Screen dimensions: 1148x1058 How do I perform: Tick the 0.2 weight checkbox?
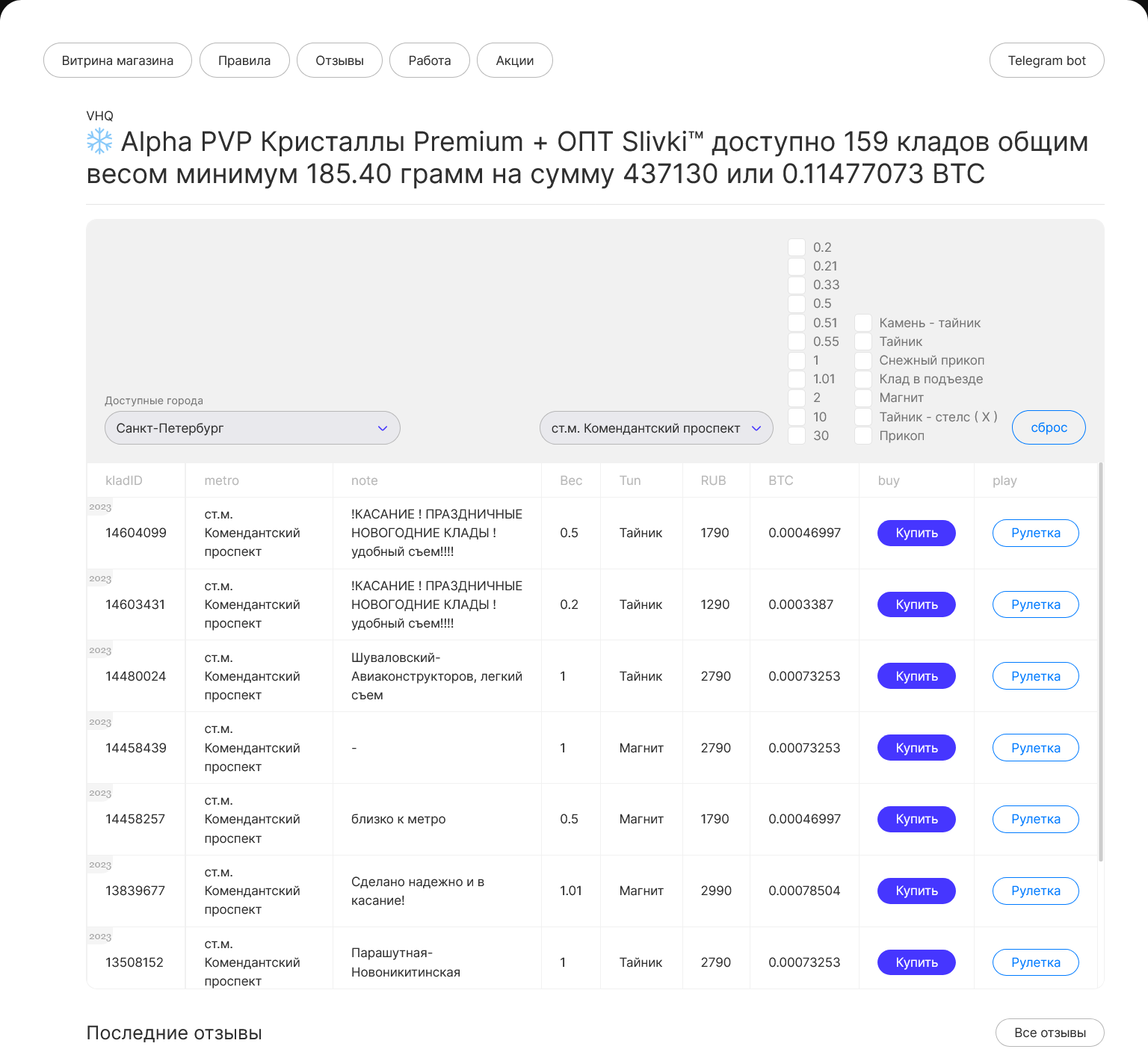[797, 247]
